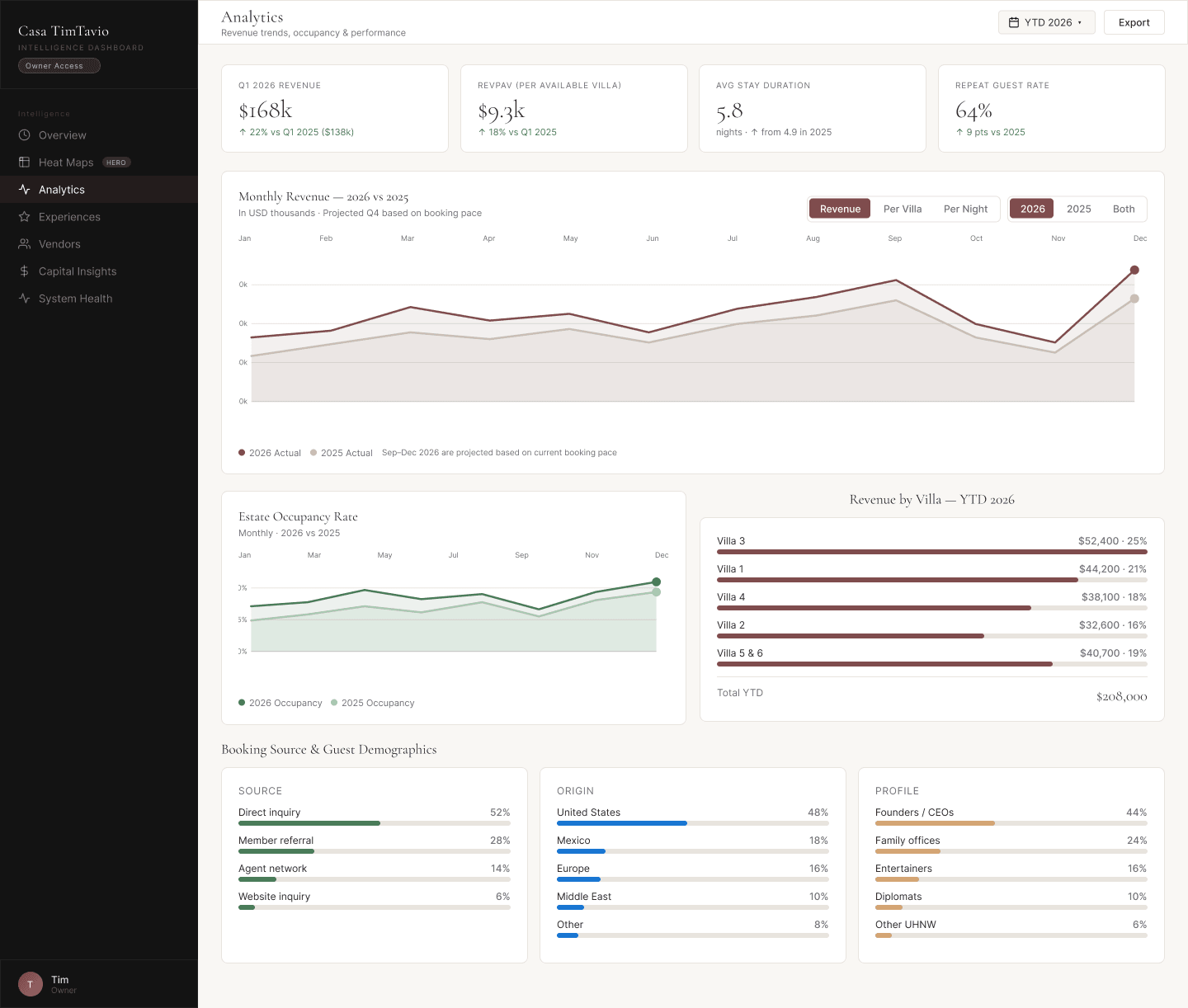
Task: Click the Entertainers profile label
Action: click(x=903, y=869)
